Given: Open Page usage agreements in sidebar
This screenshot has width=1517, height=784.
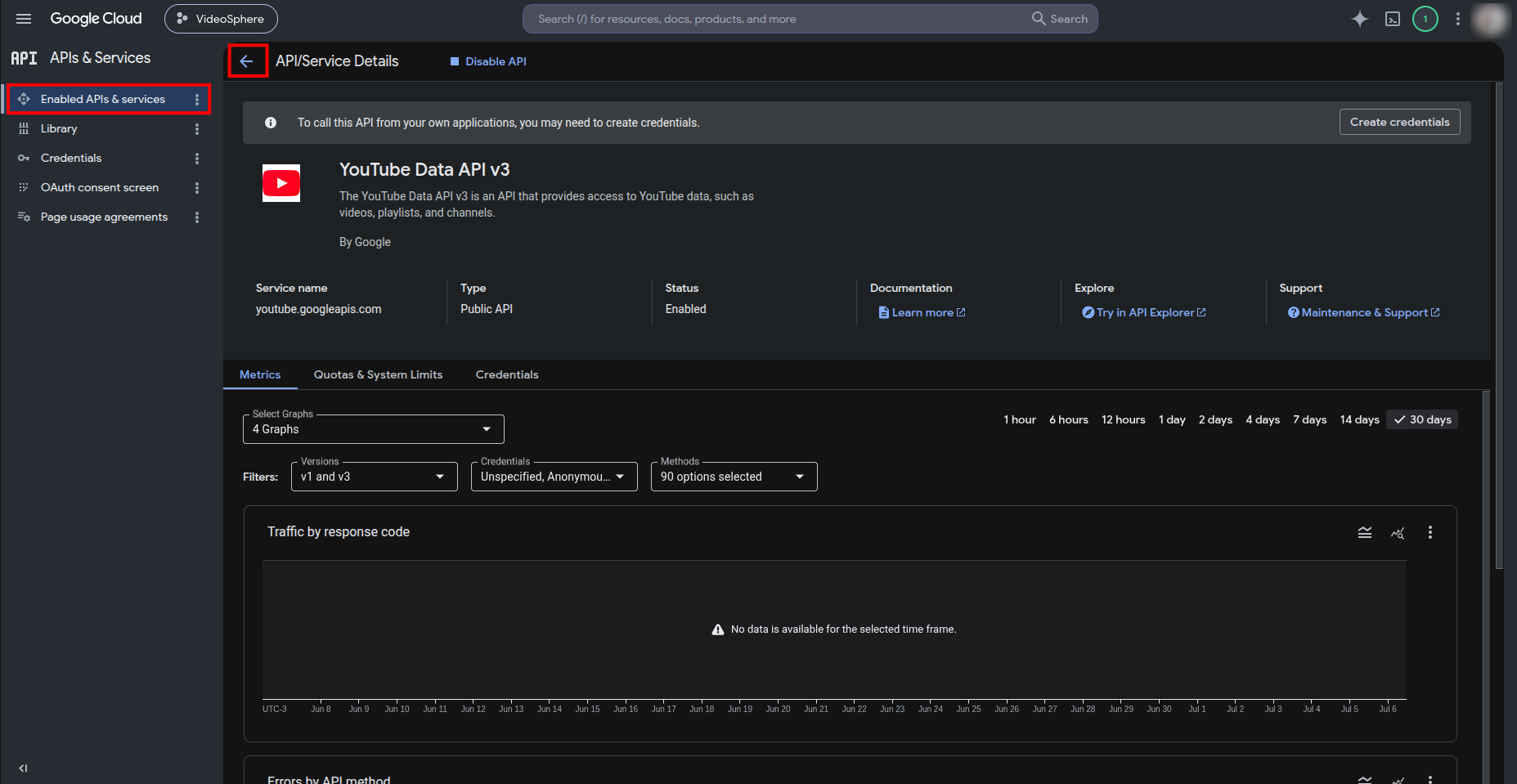Looking at the screenshot, I should pyautogui.click(x=104, y=217).
